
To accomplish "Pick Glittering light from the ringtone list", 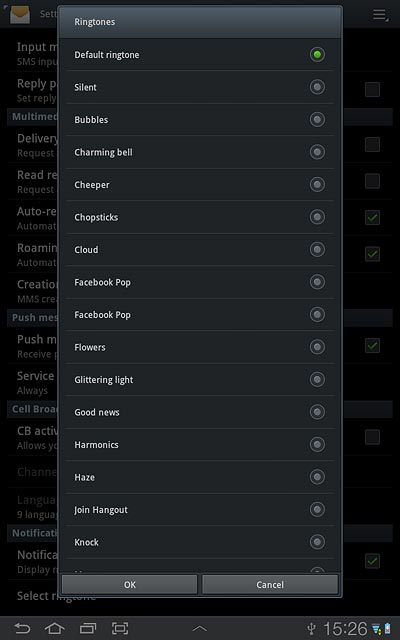I will [x=200, y=380].
